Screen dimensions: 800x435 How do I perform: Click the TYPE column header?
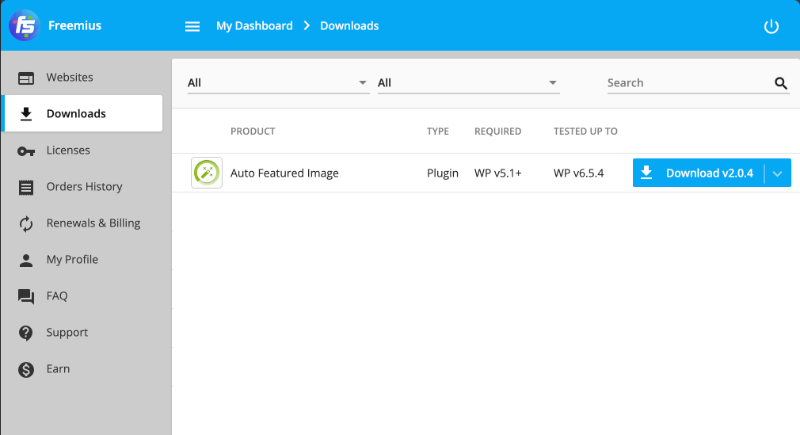[438, 132]
